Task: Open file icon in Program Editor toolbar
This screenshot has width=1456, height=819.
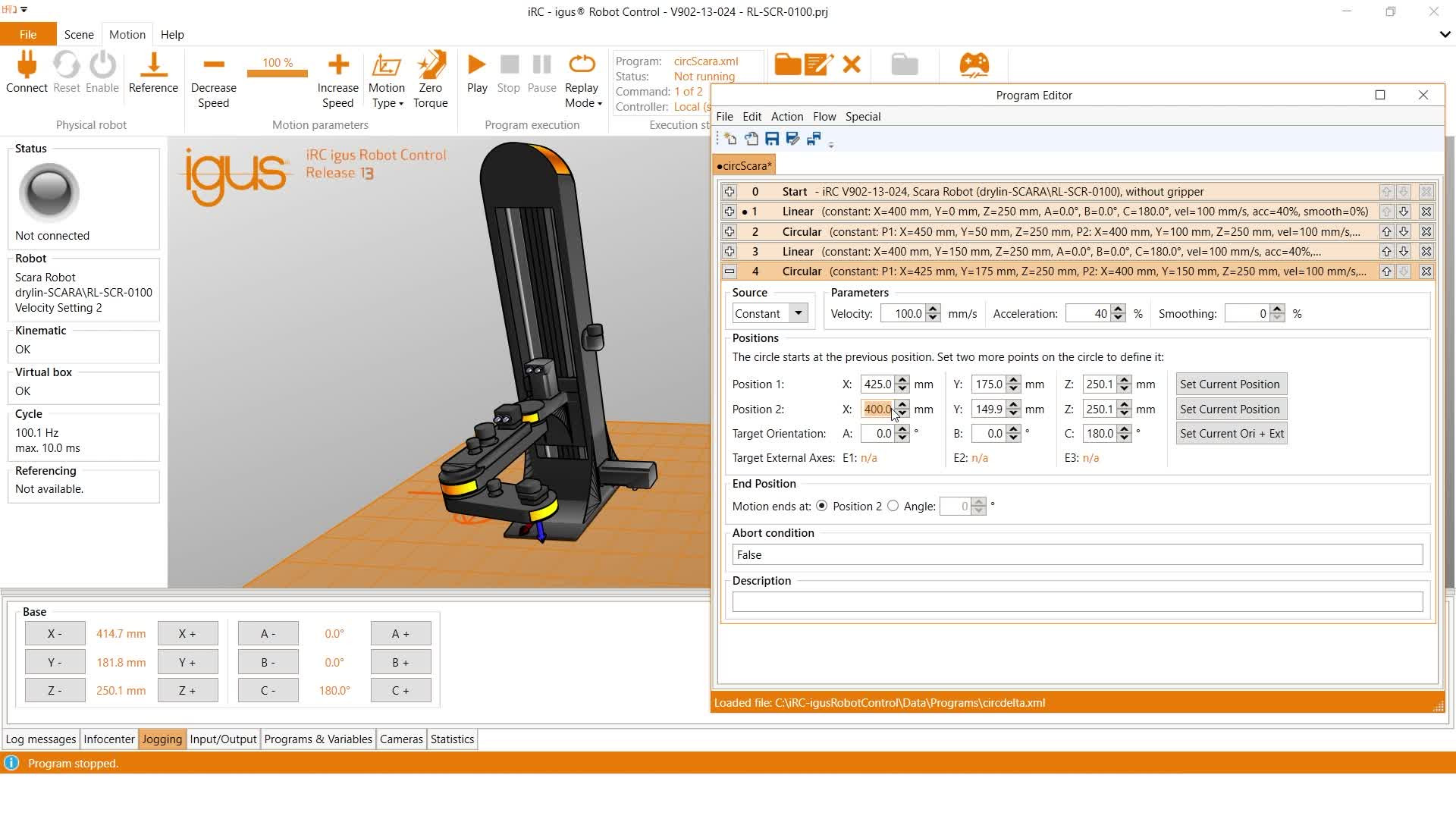Action: [x=752, y=139]
